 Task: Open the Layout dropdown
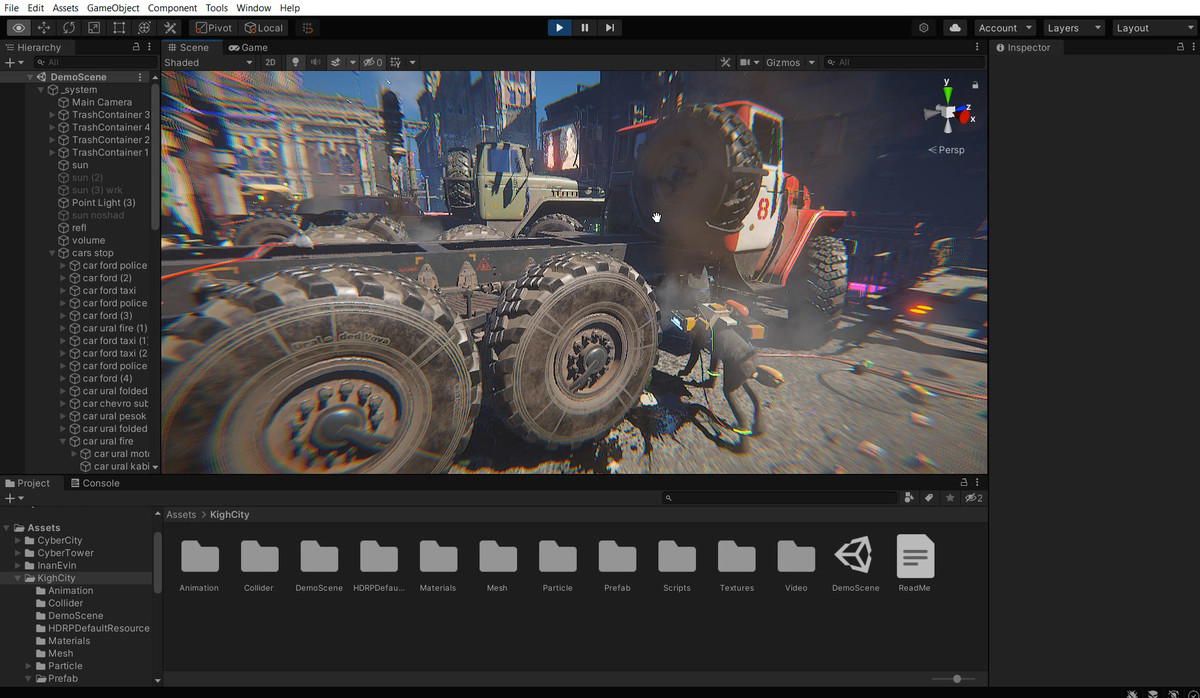(x=1154, y=28)
